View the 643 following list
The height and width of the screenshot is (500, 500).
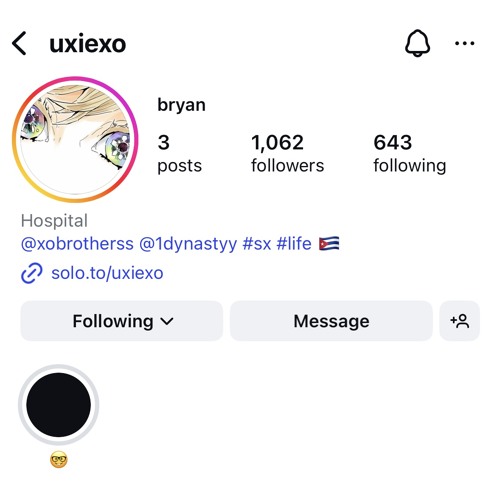coord(410,153)
